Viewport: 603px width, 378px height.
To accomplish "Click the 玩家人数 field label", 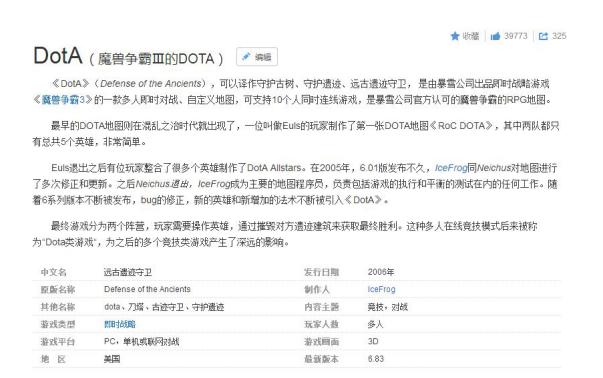I will (x=321, y=324).
